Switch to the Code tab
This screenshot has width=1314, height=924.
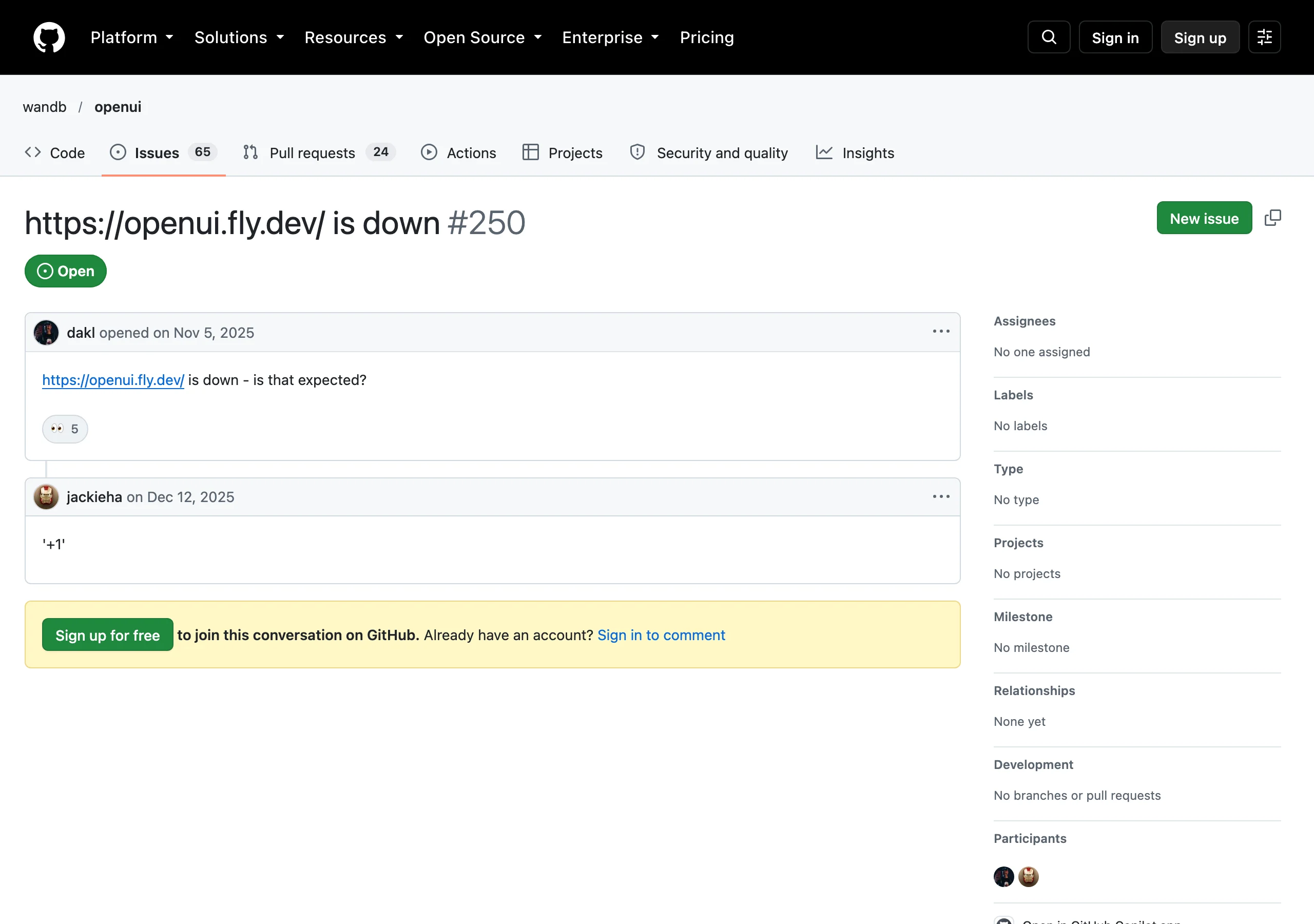[x=55, y=153]
